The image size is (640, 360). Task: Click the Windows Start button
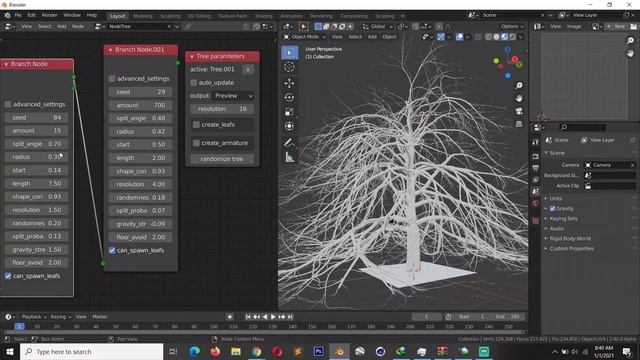point(9,351)
